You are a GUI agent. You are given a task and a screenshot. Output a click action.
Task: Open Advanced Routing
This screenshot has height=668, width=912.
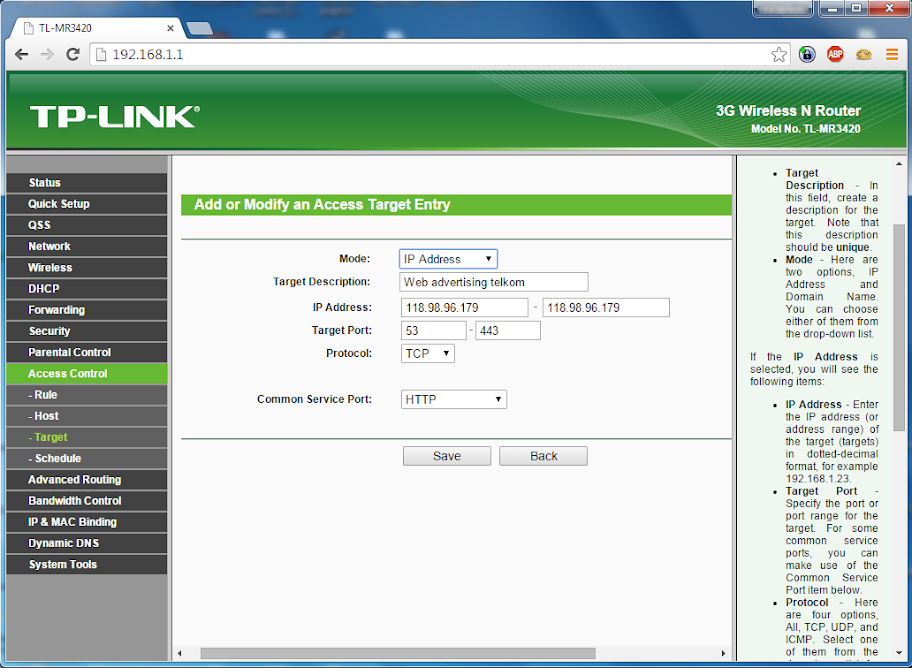87,480
